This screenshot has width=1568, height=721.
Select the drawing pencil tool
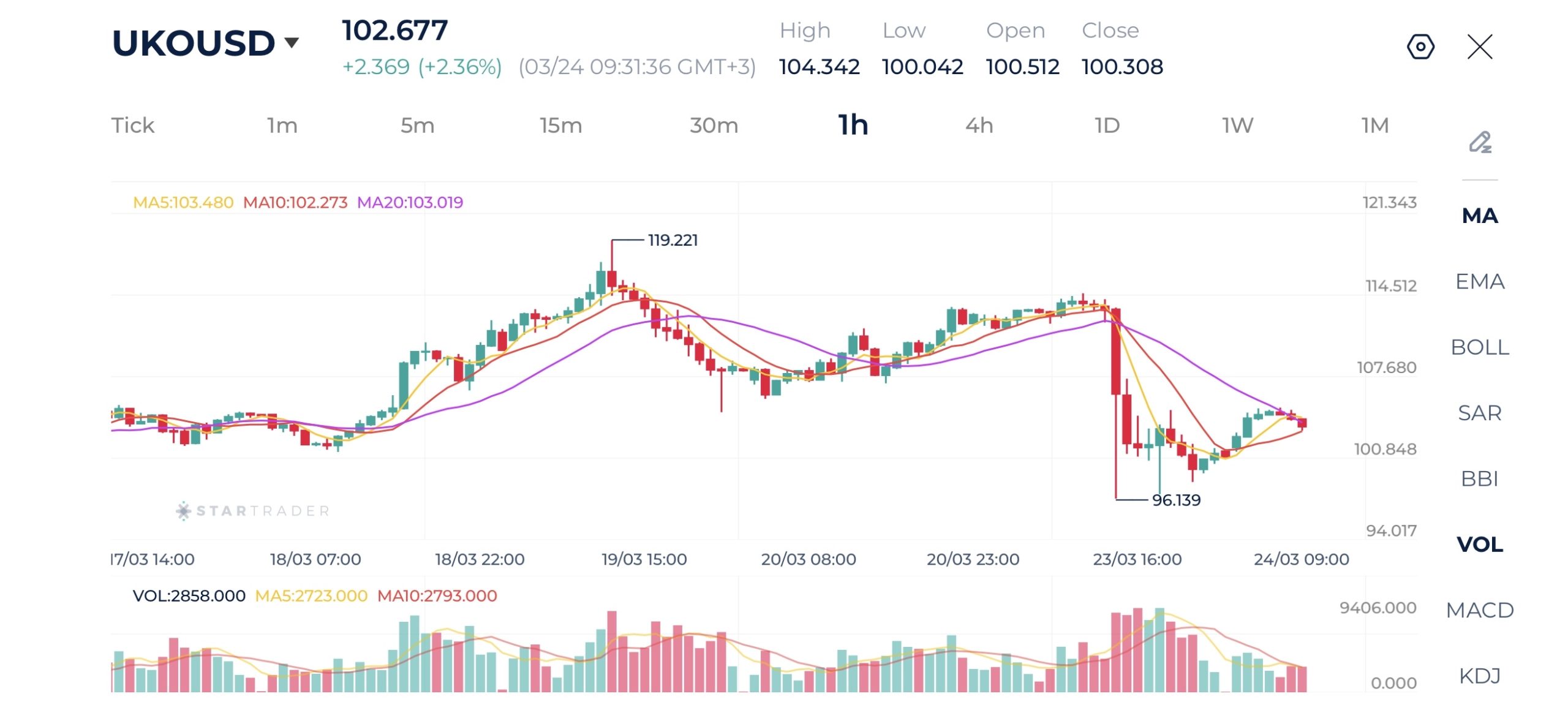[1480, 142]
